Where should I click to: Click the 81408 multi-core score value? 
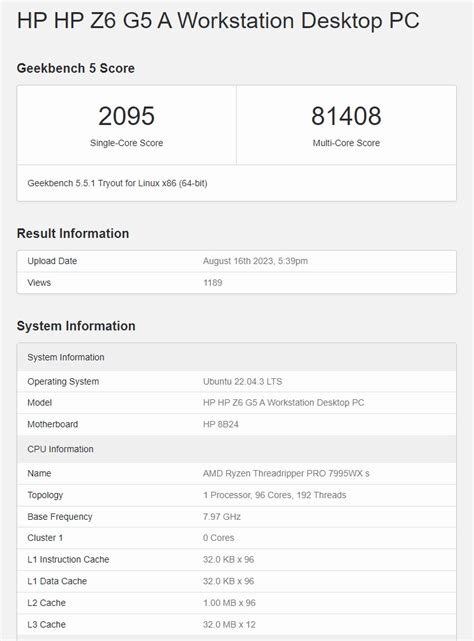click(x=346, y=116)
